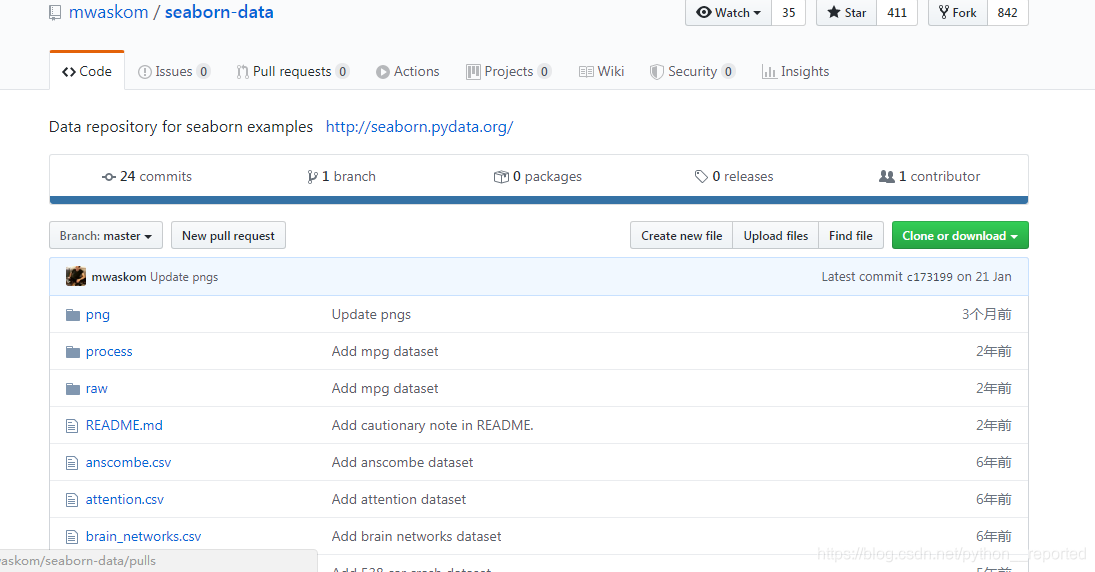
Task: View the 1 contributor page
Action: (929, 177)
